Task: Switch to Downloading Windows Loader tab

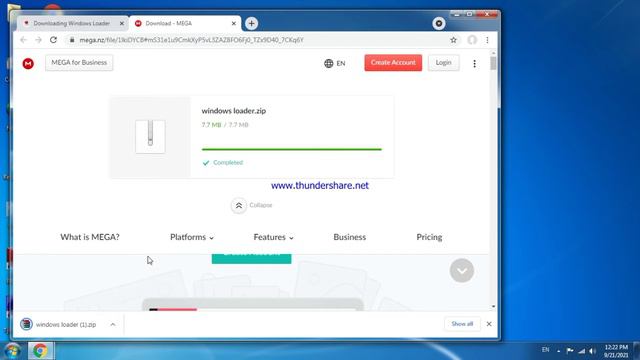Action: (71, 24)
